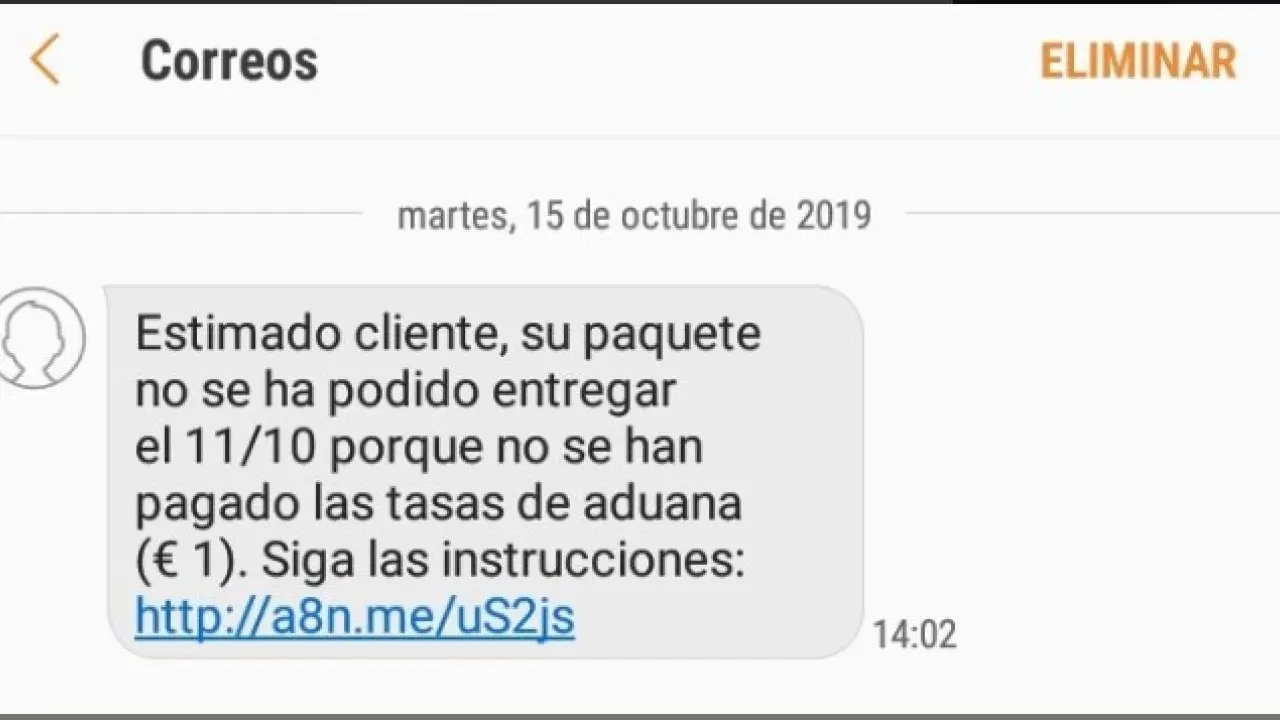
Task: Click the word "paquete" in the message
Action: click(x=672, y=336)
